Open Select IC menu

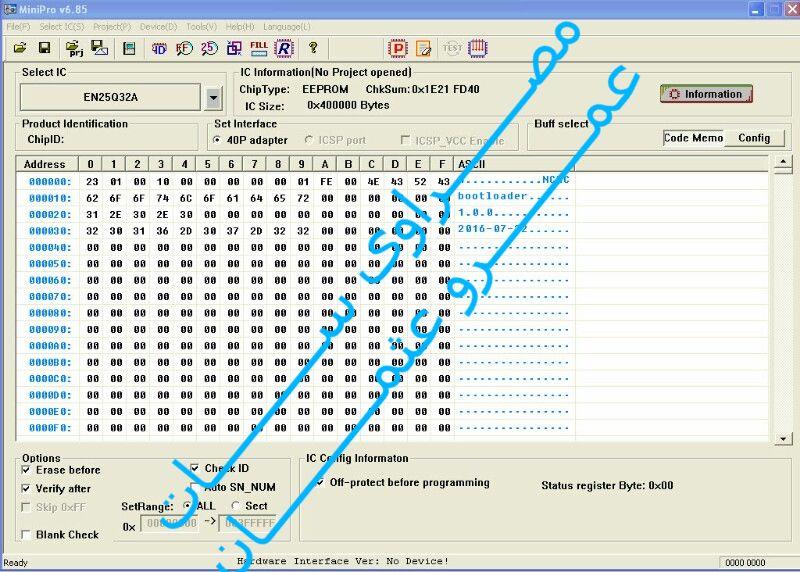pos(62,27)
